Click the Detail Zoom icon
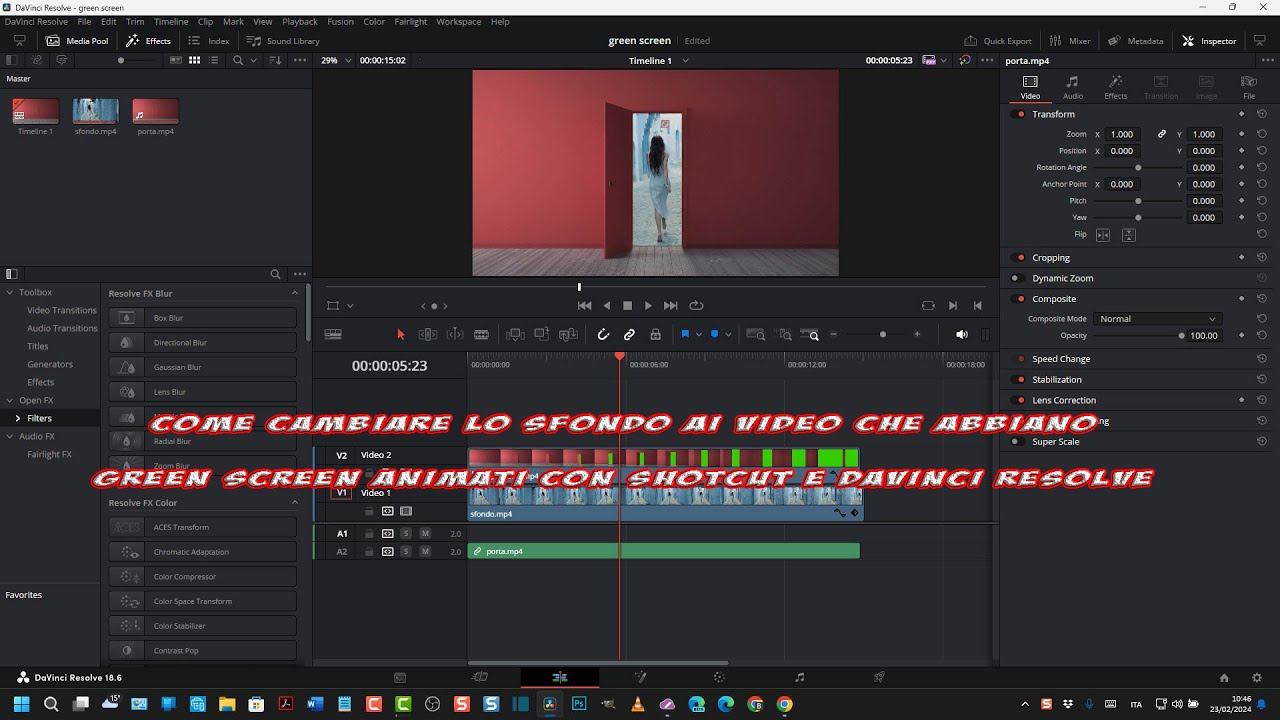1280x720 pixels. point(785,335)
